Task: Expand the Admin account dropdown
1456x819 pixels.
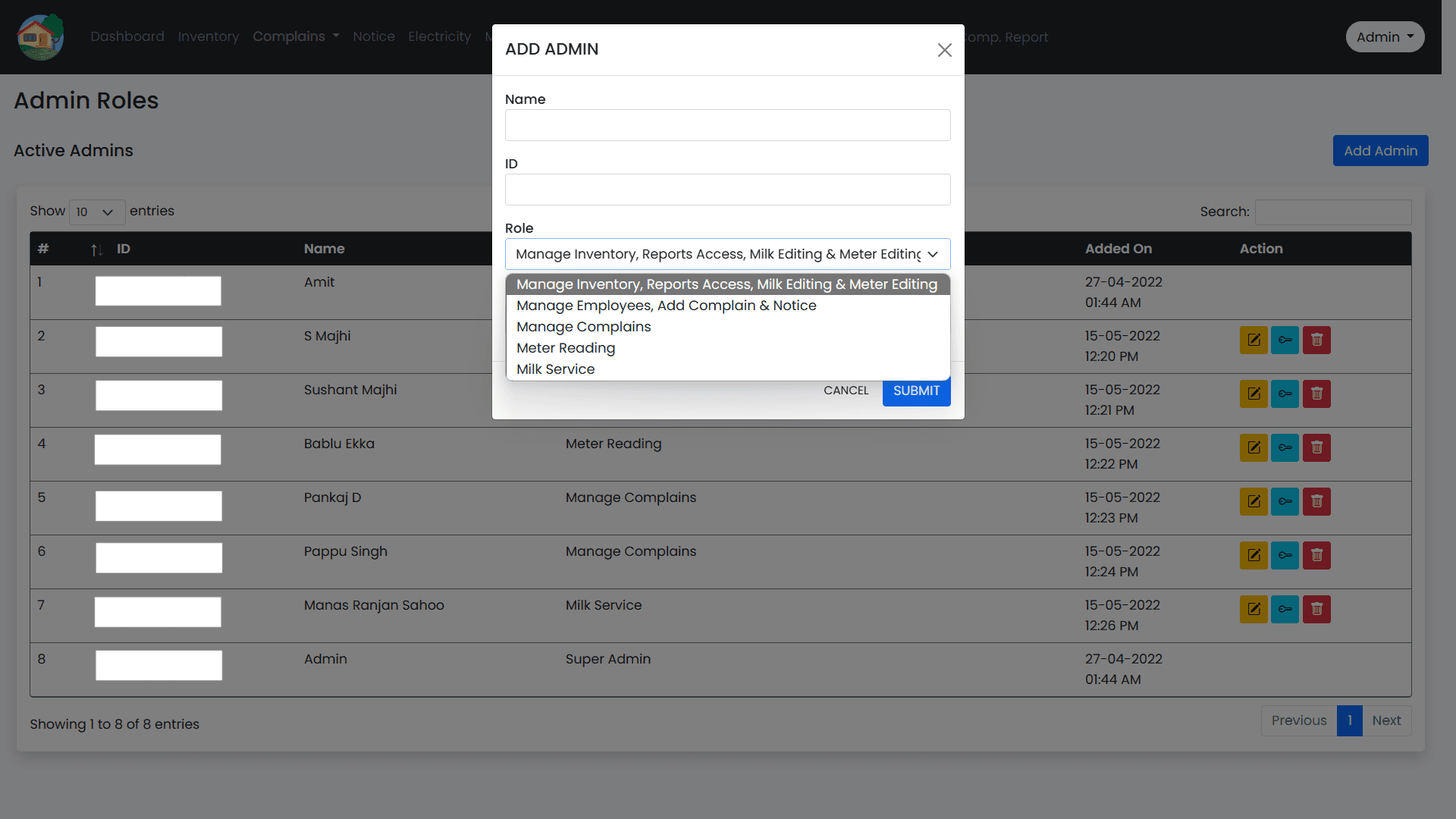Action: point(1384,36)
